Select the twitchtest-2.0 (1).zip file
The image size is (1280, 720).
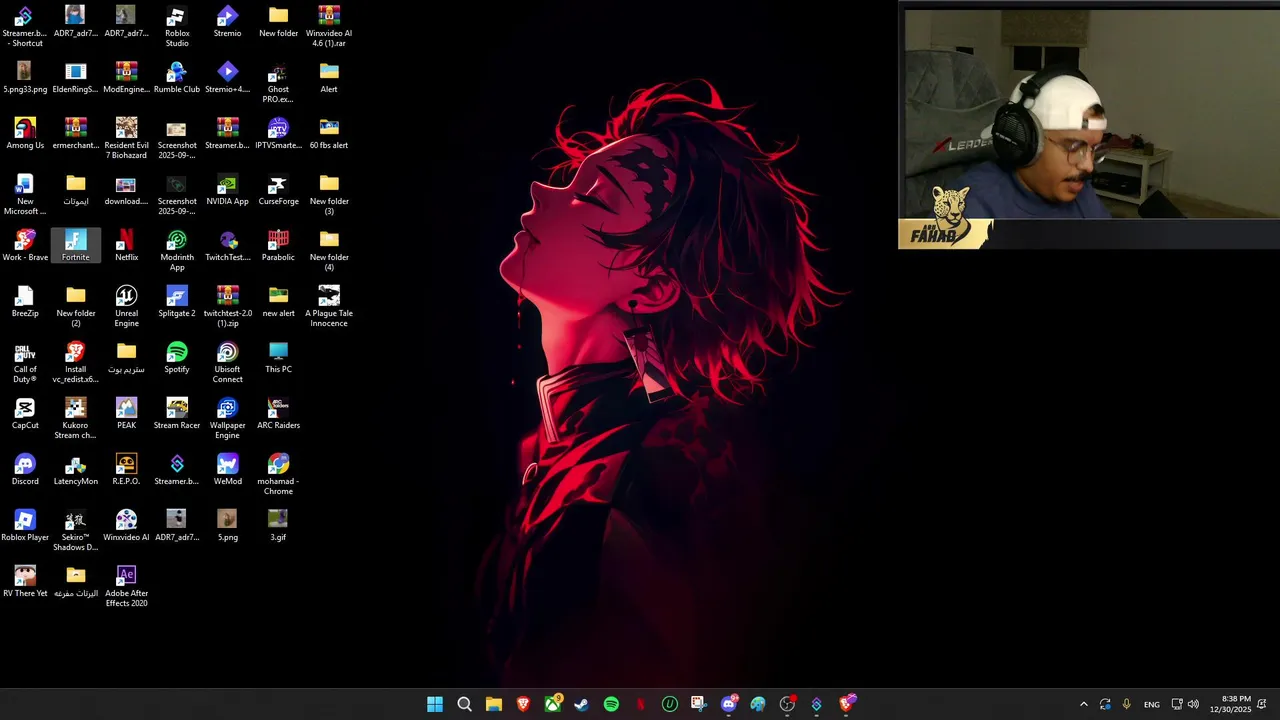pyautogui.click(x=227, y=307)
